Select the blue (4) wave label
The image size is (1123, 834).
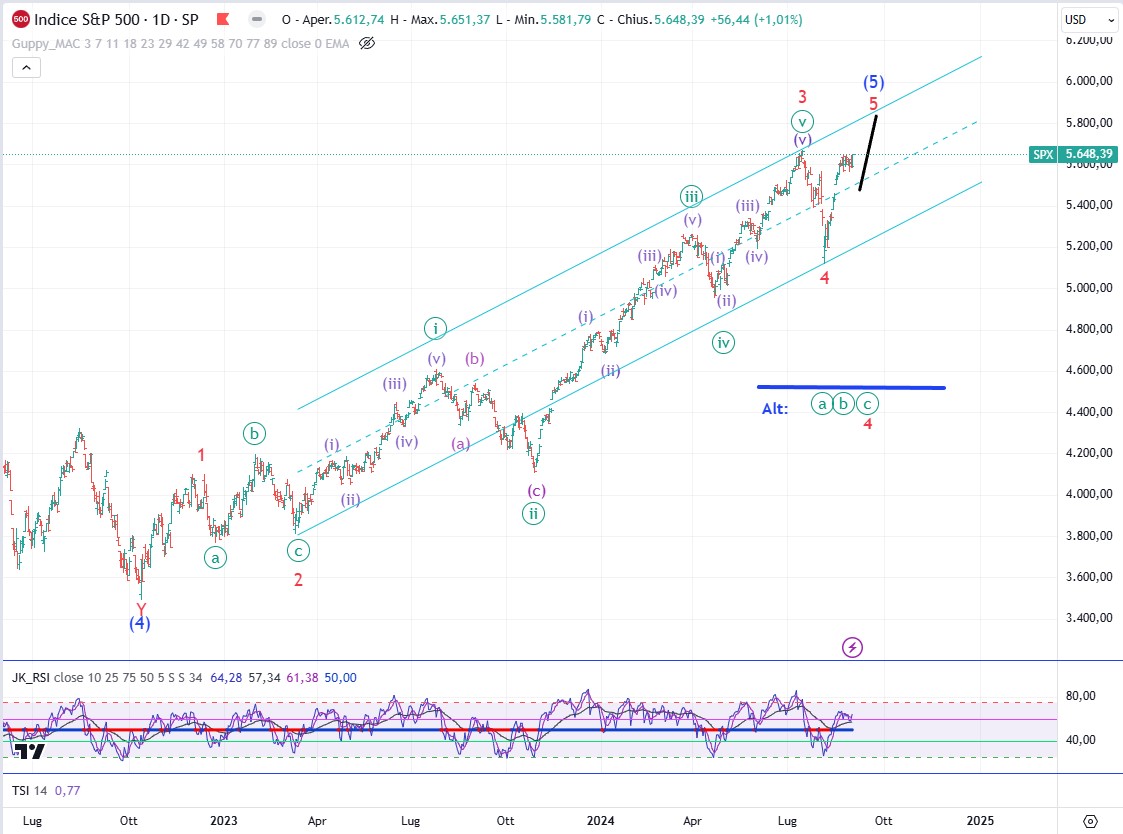[140, 624]
